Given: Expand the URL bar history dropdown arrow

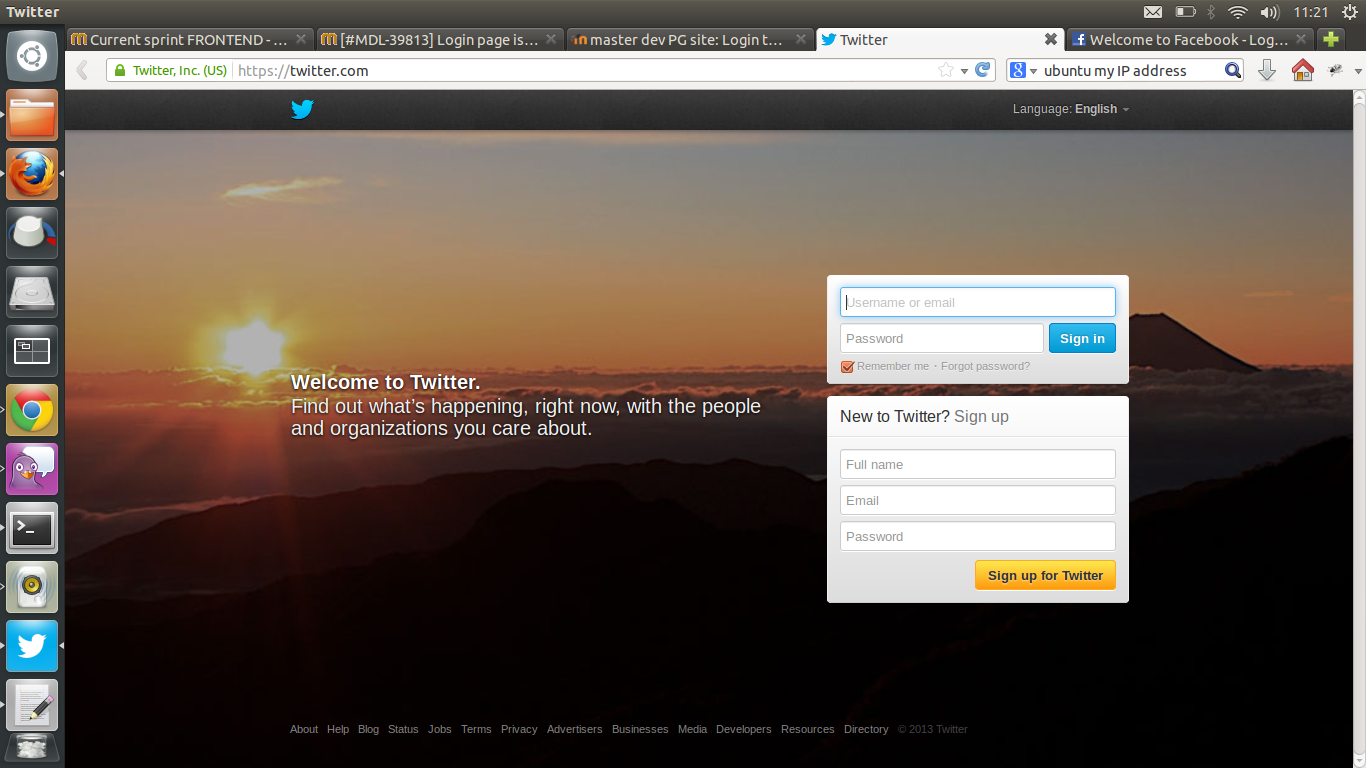Looking at the screenshot, I should pos(964,71).
